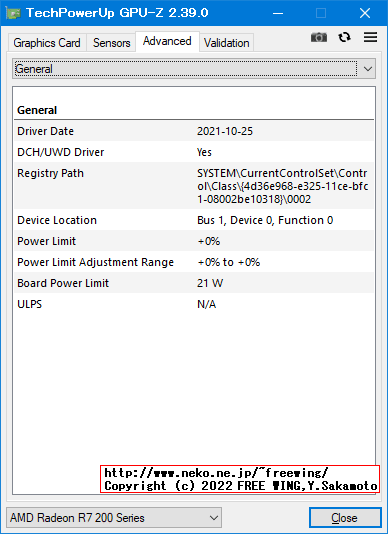Select the Driver Date label

tap(45, 131)
